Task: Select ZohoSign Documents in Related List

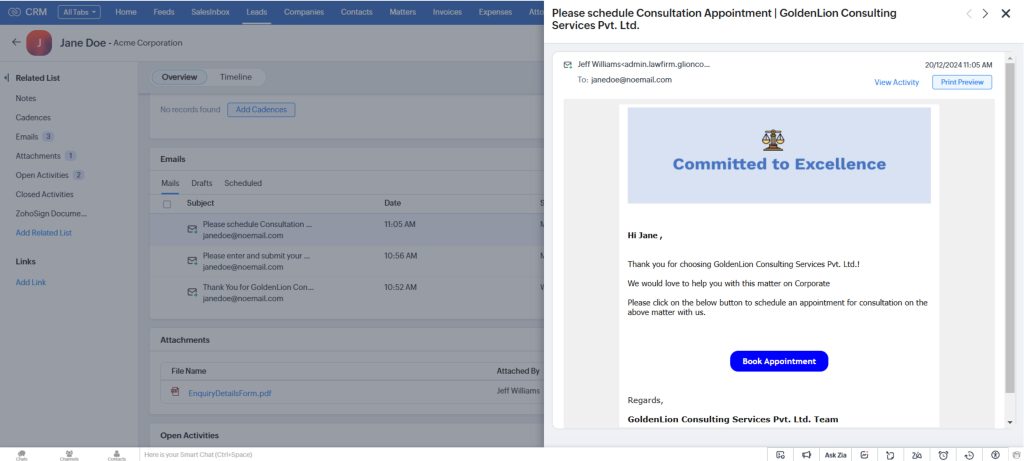Action: [x=51, y=214]
